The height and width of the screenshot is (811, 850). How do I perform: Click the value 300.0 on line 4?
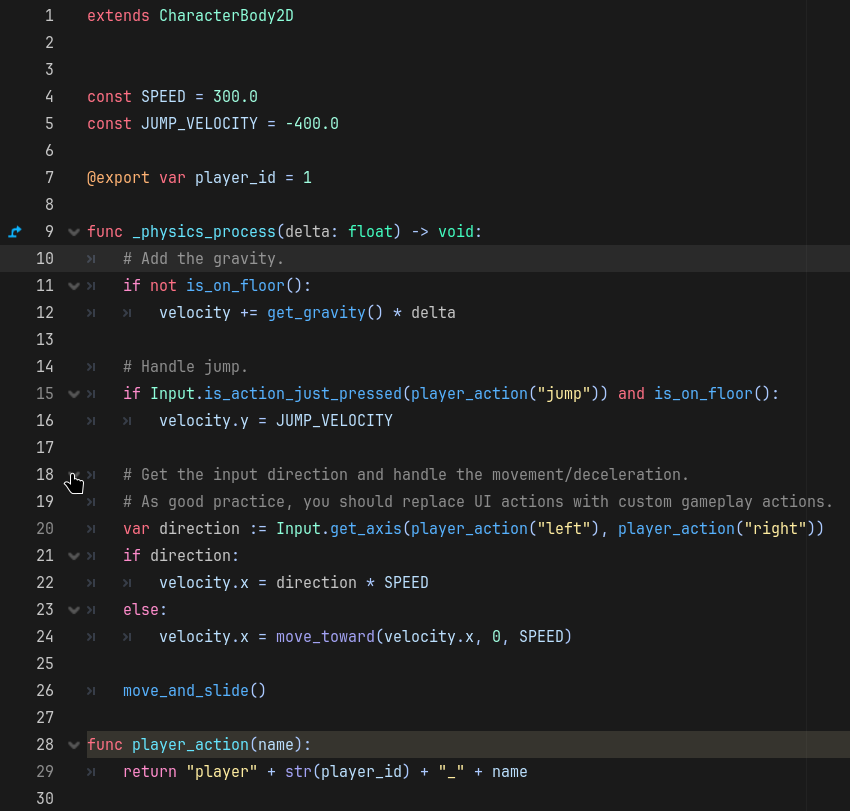click(x=235, y=96)
